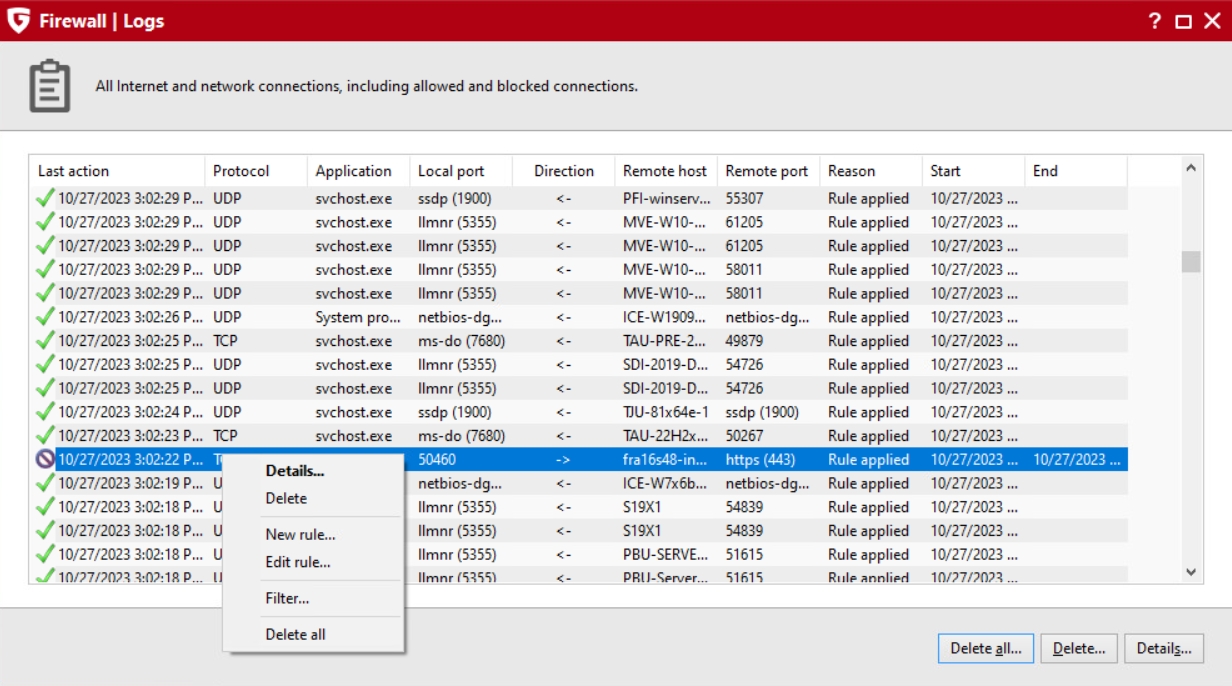Sort by the Start column header

coord(973,171)
